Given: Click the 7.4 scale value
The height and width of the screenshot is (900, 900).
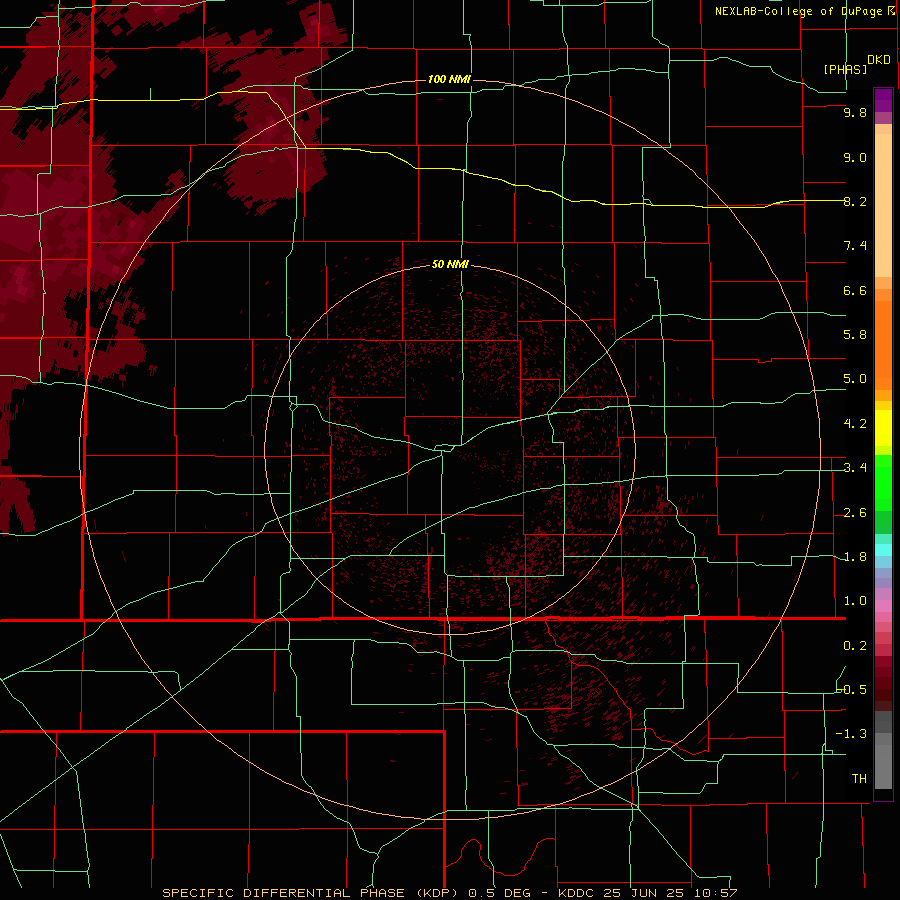Looking at the screenshot, I should pos(855,246).
